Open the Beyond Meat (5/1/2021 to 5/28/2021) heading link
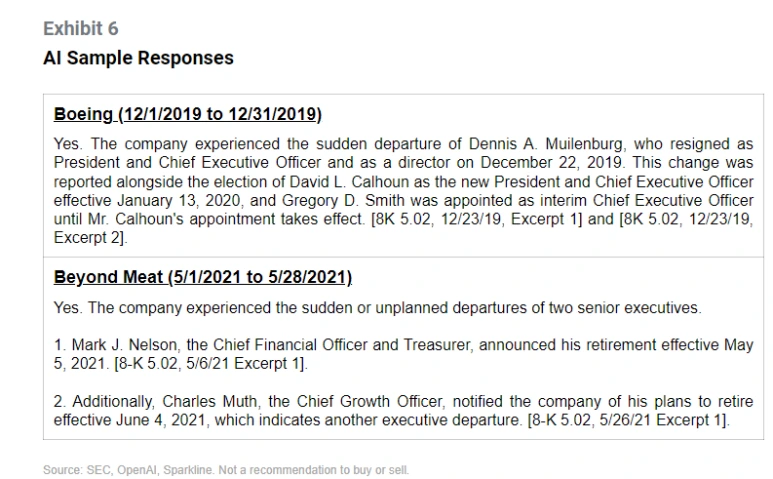 (203, 277)
